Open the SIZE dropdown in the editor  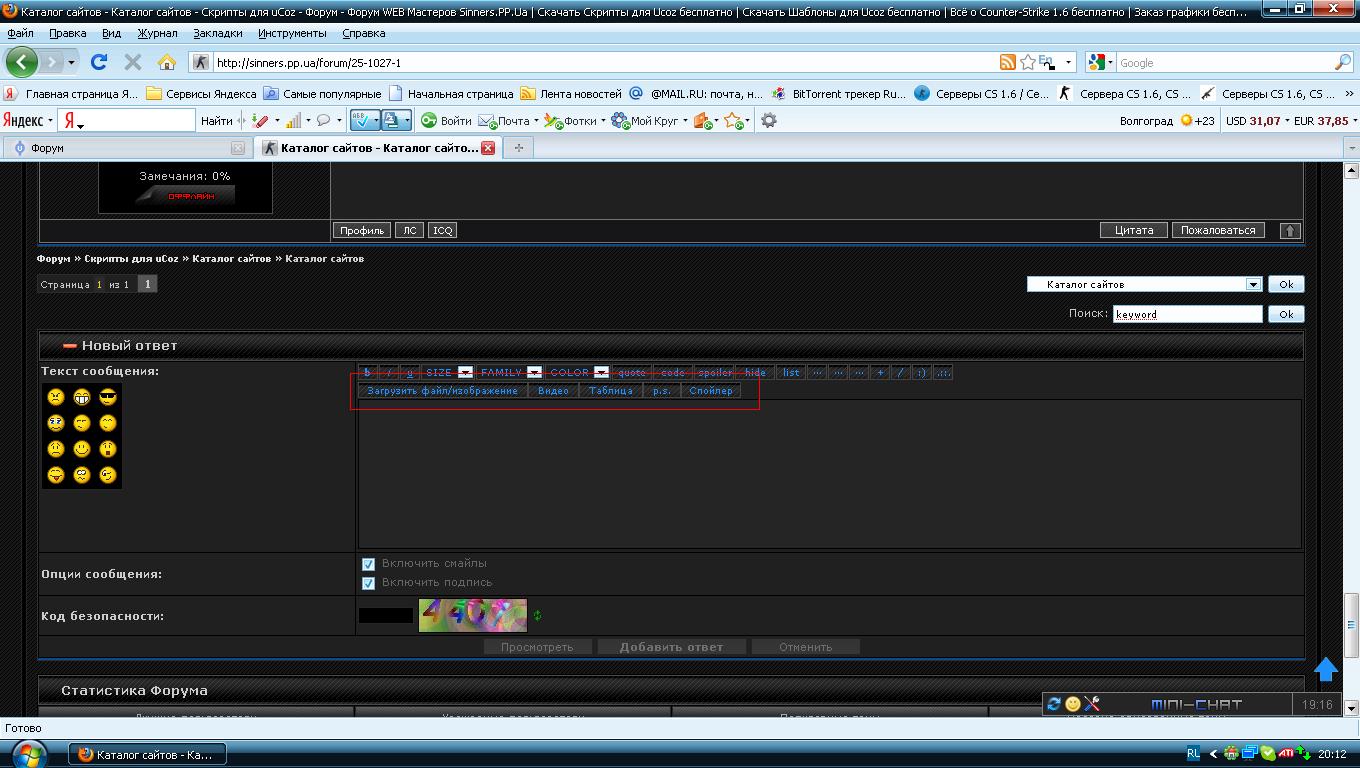465,372
